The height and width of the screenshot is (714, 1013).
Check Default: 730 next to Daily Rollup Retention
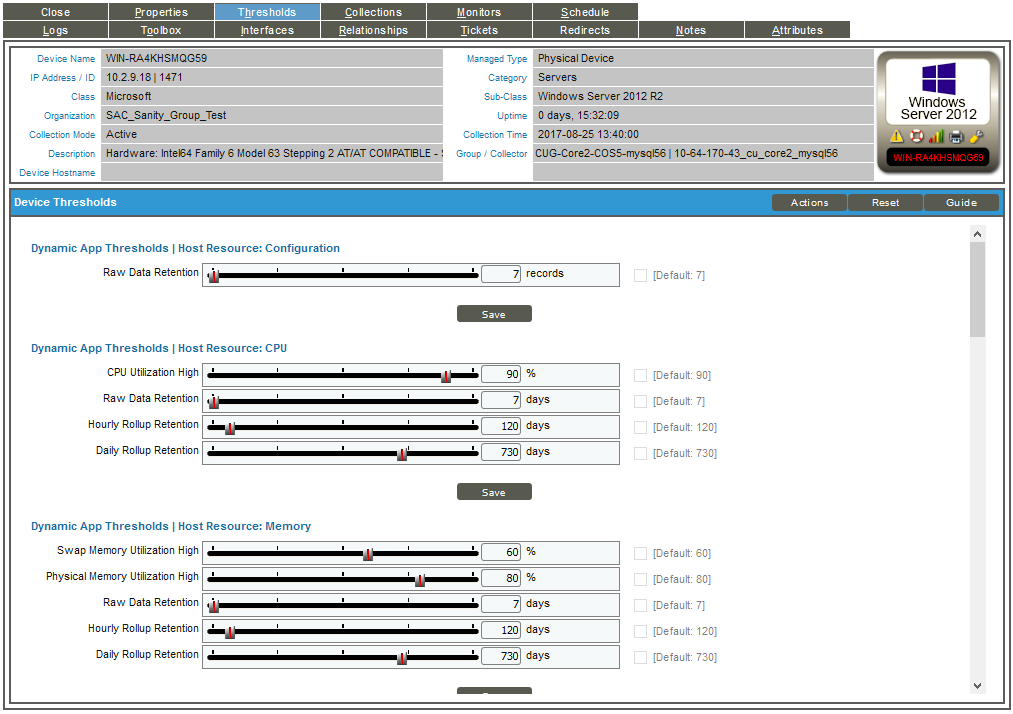(x=639, y=452)
